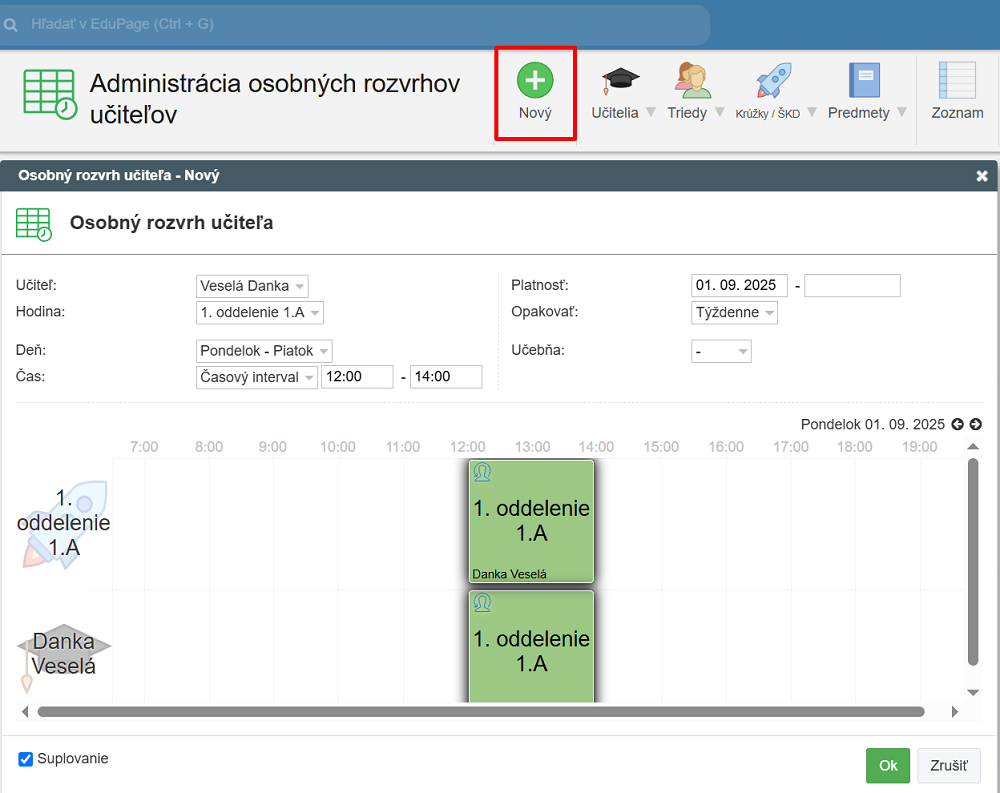Viewport: 1000px width, 793px height.
Task: Click the green plus Nový icon
Action: (x=535, y=80)
